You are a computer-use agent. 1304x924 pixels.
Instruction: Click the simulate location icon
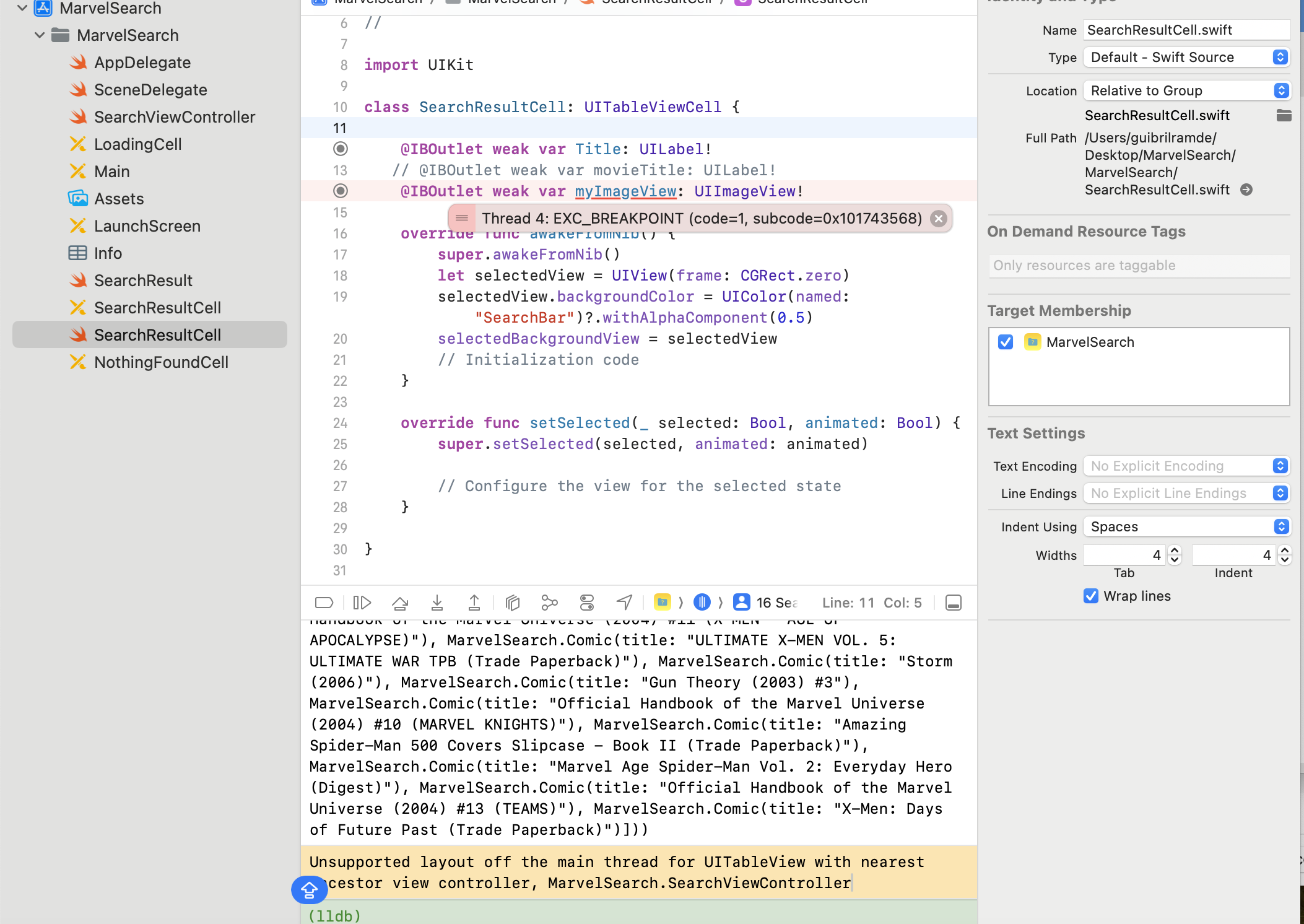[x=624, y=602]
